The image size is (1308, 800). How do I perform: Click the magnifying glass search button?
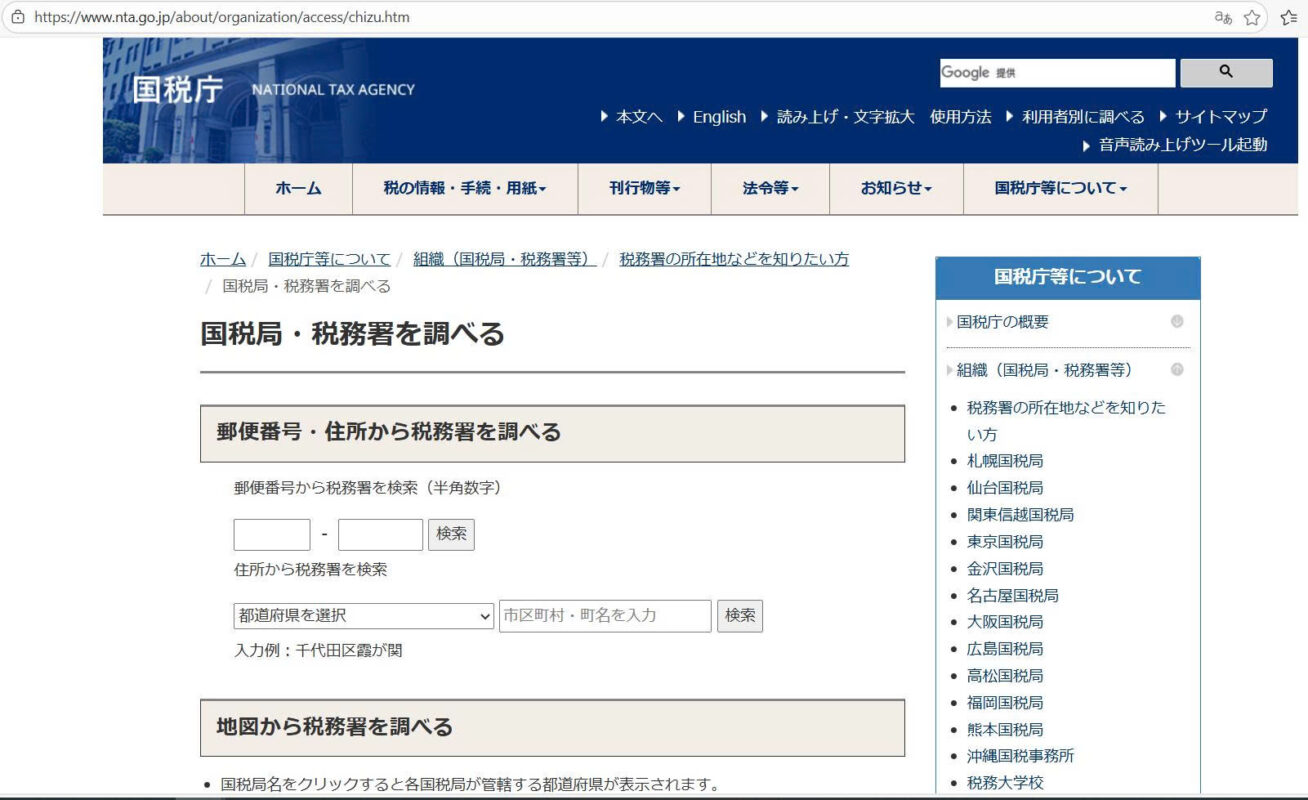point(1225,73)
